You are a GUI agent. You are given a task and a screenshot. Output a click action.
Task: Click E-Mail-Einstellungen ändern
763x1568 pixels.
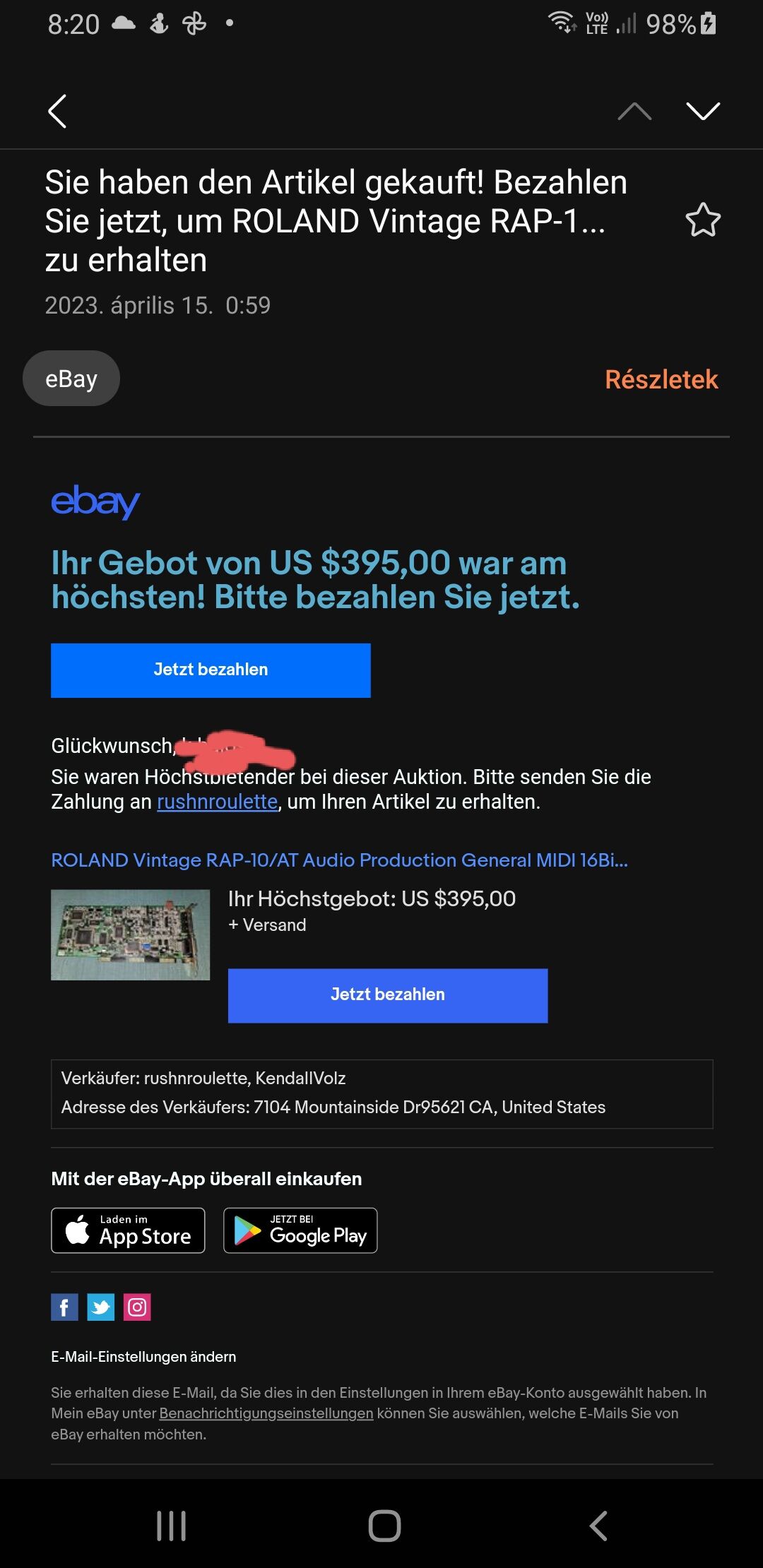pos(143,1356)
